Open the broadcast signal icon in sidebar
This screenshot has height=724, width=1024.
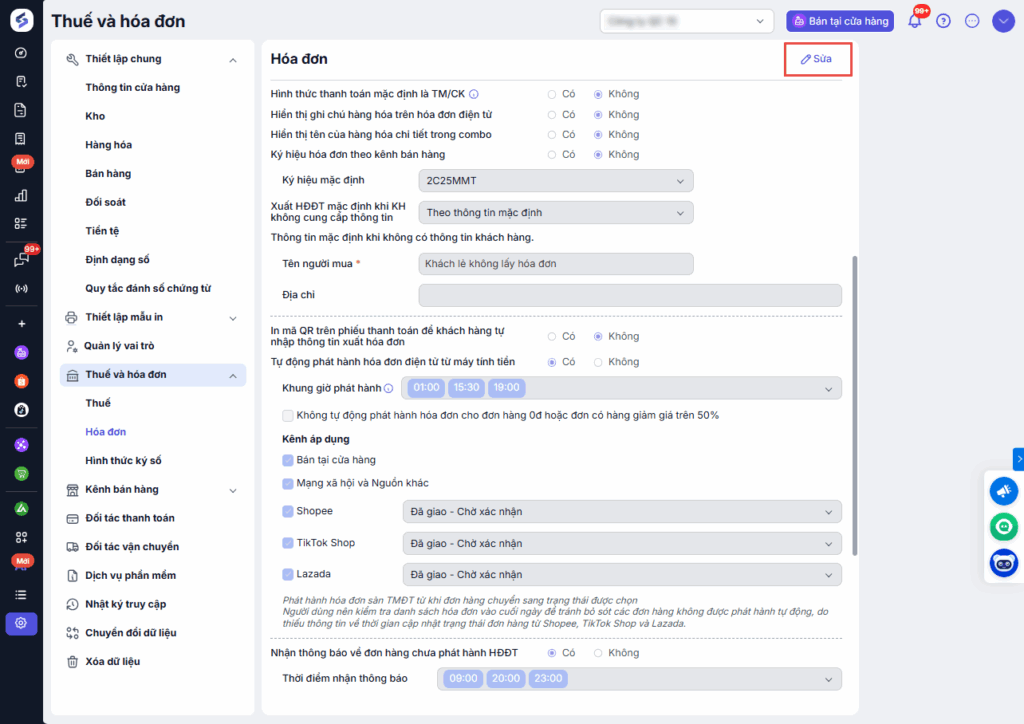pos(21,289)
